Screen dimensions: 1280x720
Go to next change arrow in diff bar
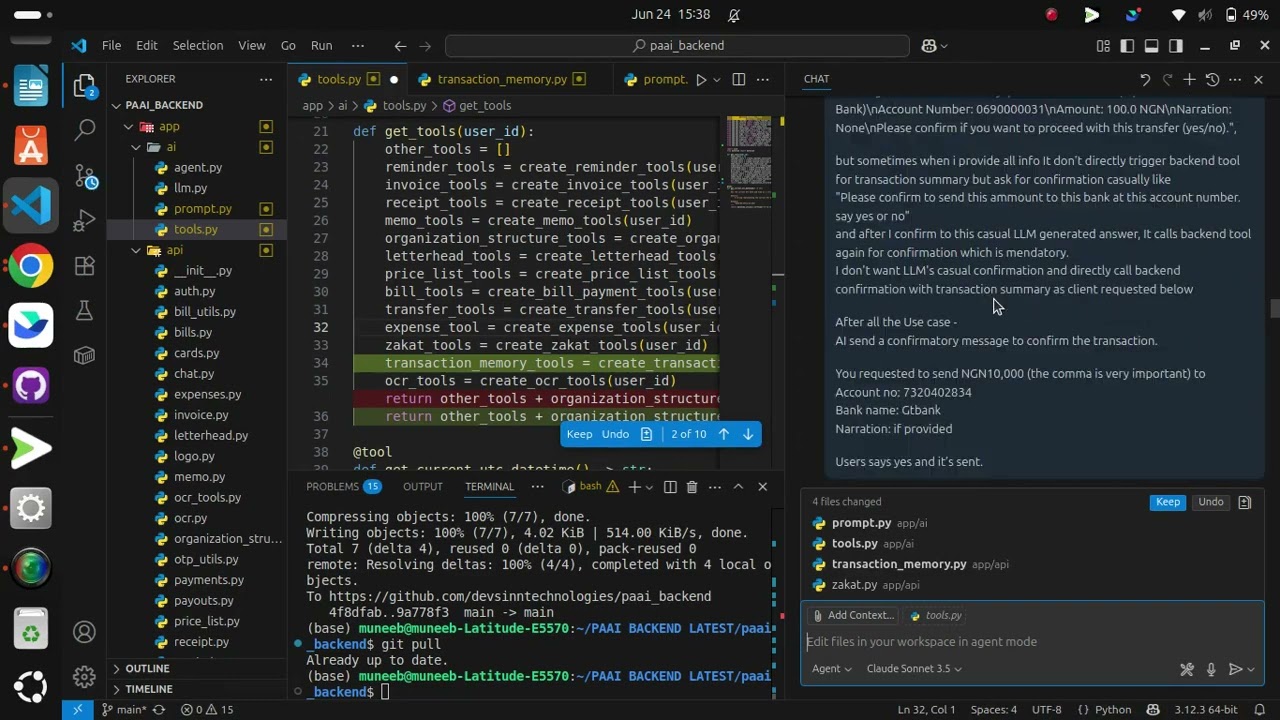point(747,434)
